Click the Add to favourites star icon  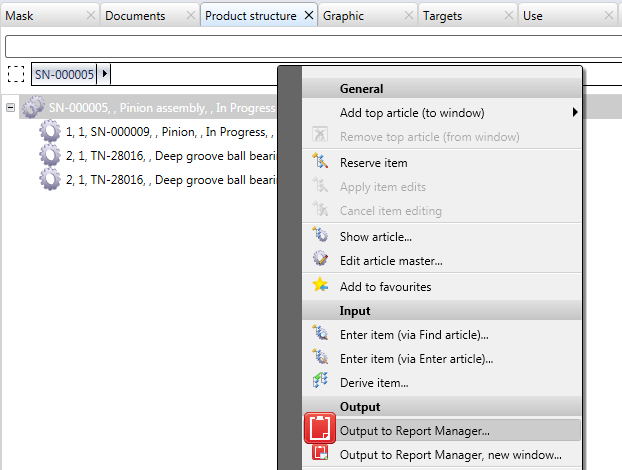point(320,285)
